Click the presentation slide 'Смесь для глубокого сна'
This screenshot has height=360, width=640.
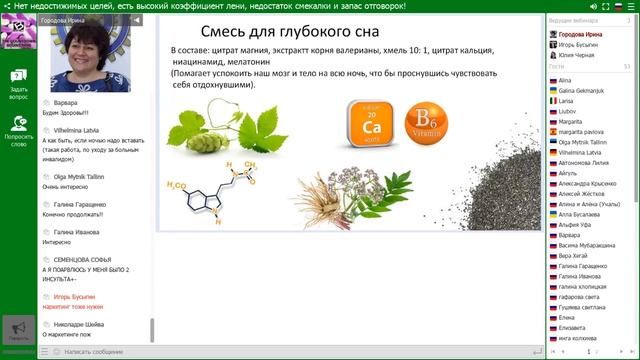tap(350, 123)
